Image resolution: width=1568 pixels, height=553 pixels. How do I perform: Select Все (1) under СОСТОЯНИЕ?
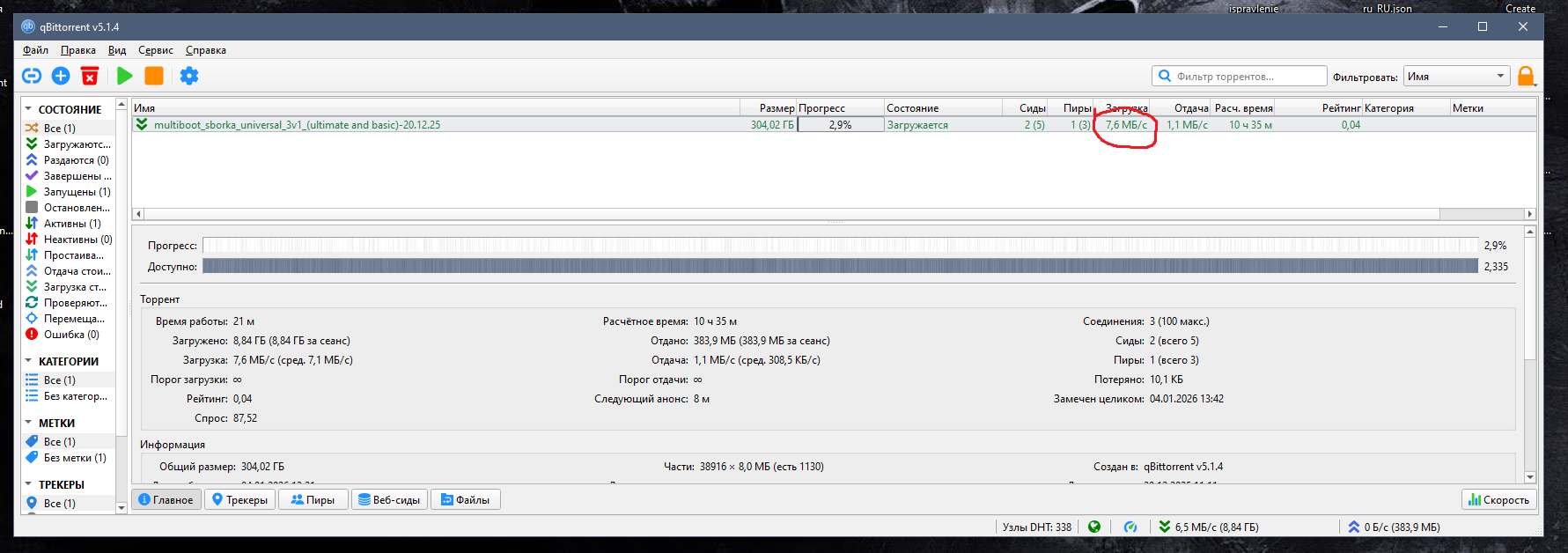69,129
